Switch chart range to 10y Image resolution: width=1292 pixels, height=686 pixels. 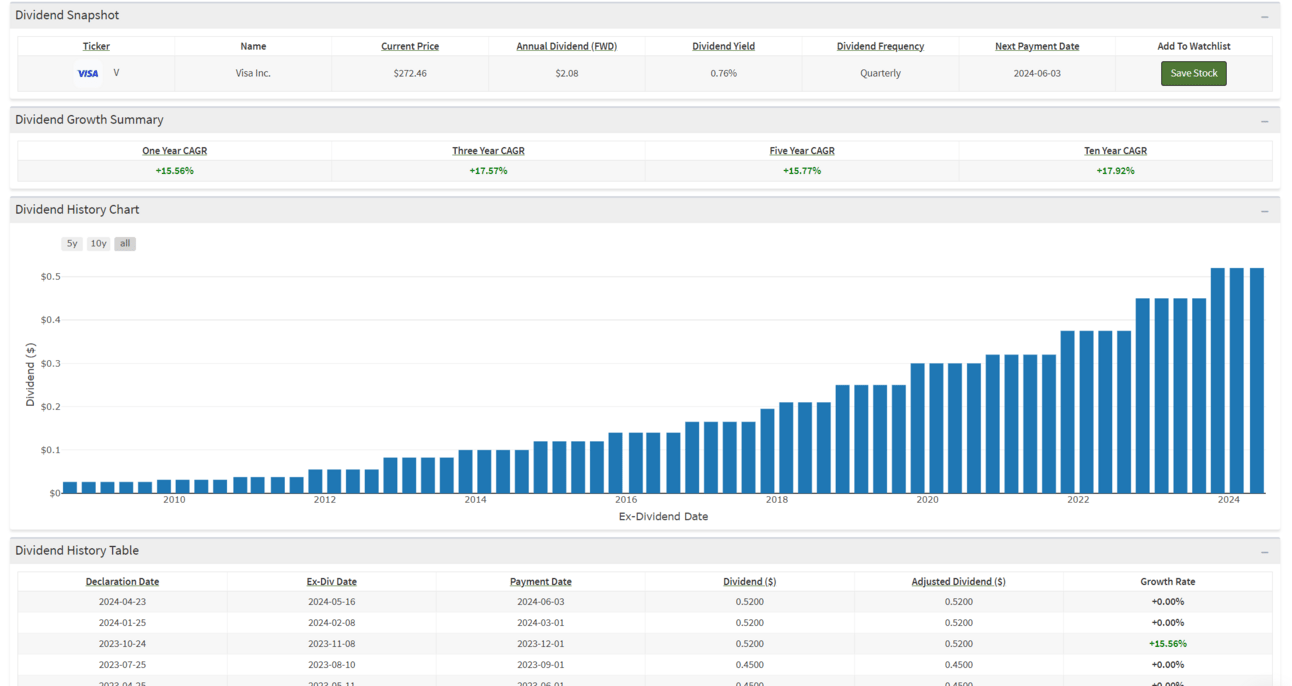tap(98, 243)
